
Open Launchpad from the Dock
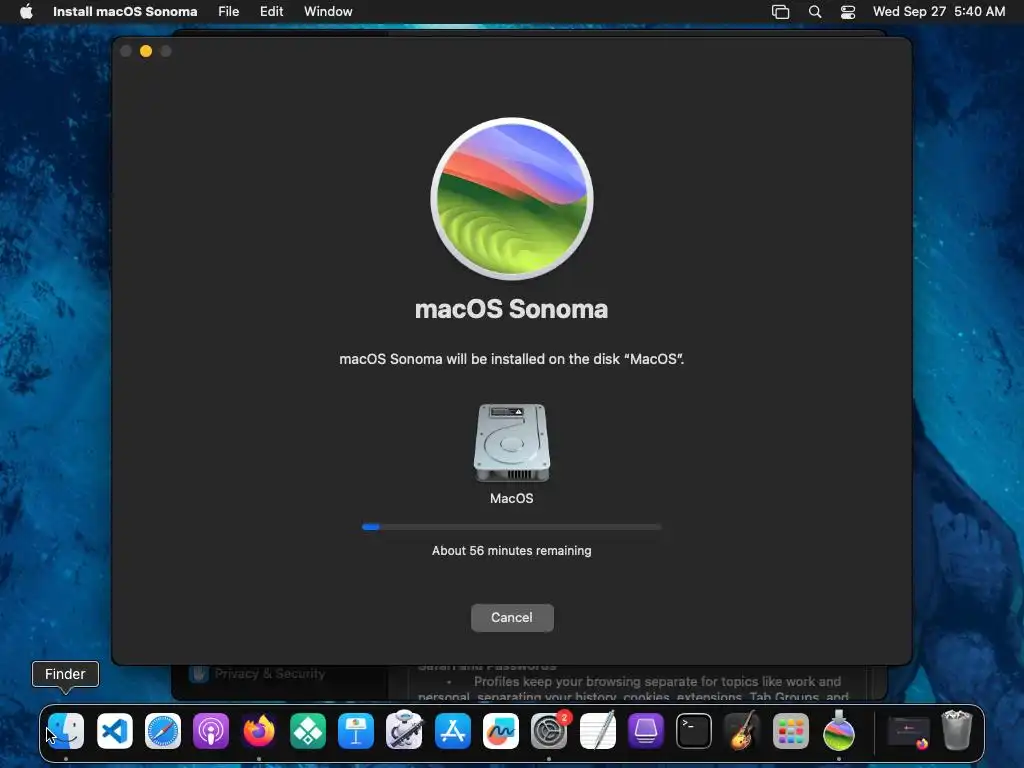pos(790,731)
